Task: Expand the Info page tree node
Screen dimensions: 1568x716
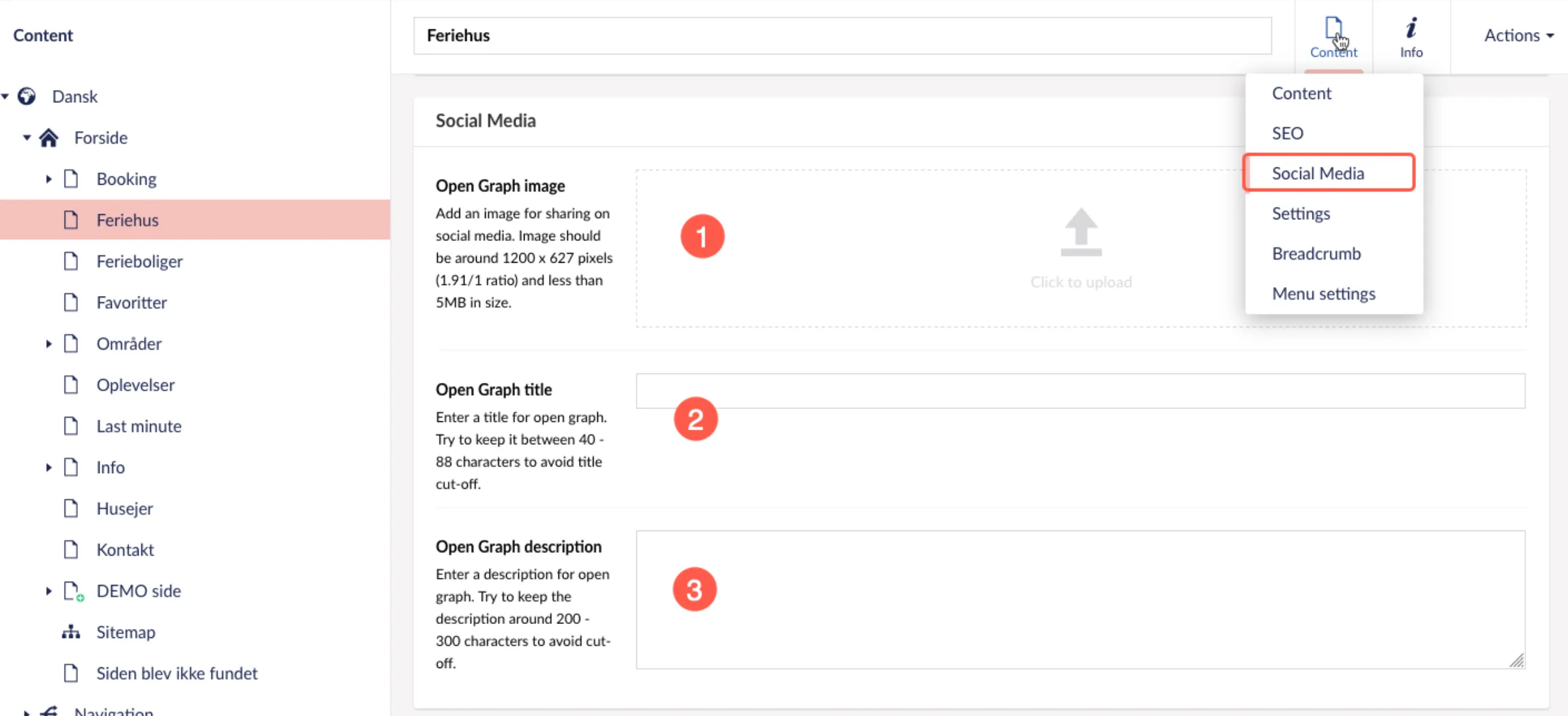Action: [x=49, y=467]
